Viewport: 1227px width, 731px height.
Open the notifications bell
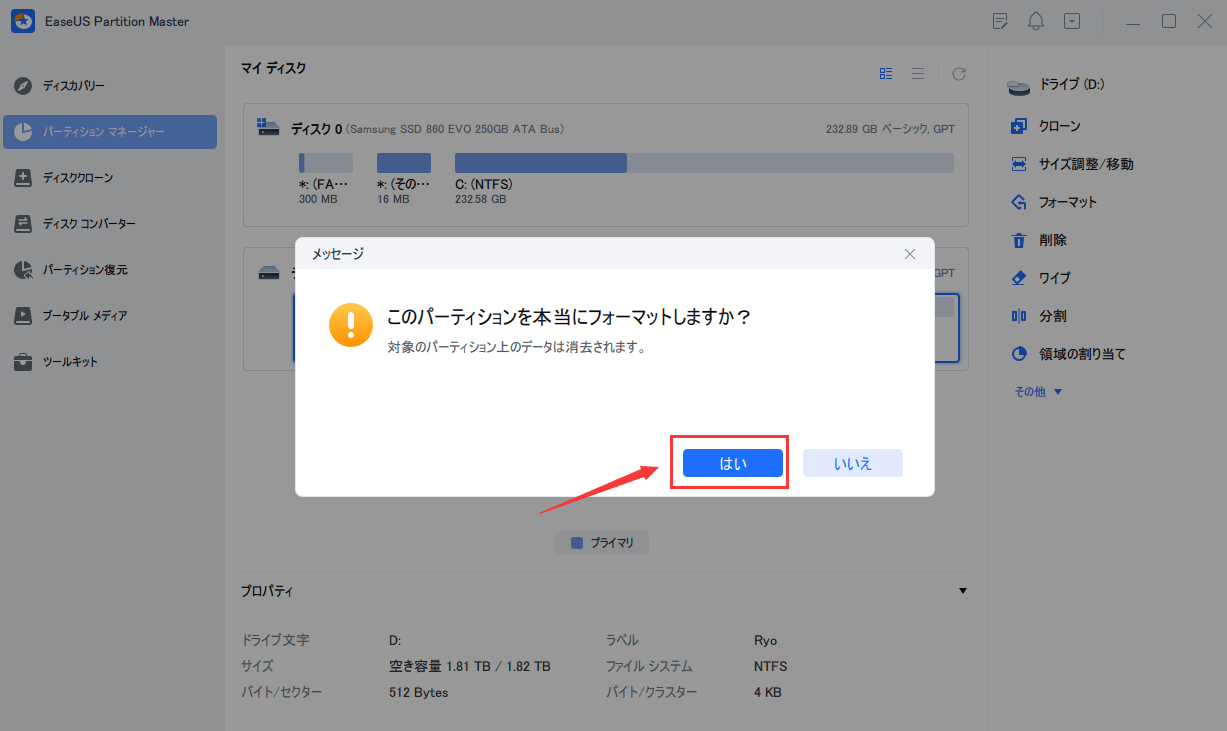(1036, 21)
